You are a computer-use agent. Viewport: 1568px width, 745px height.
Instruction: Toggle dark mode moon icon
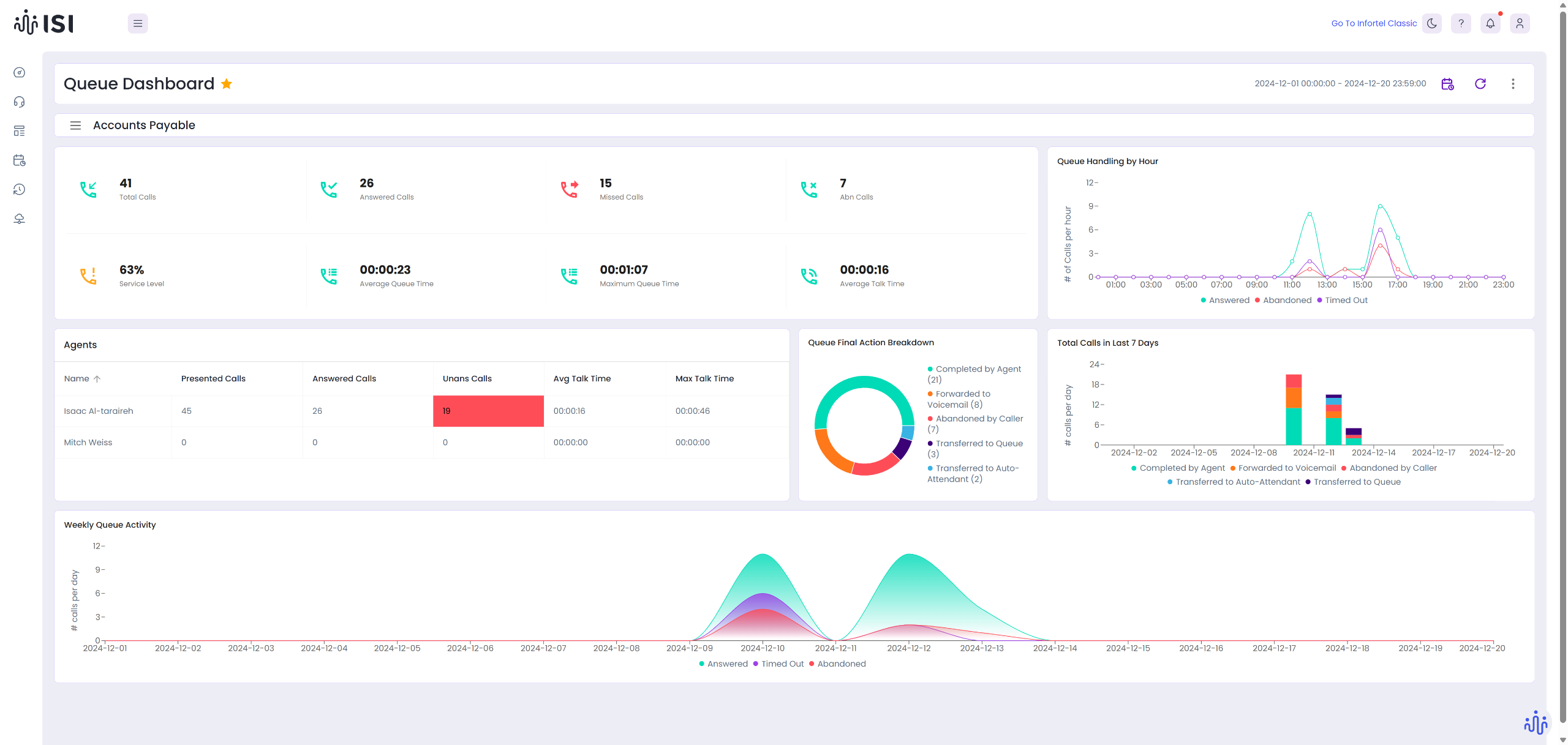1431,23
